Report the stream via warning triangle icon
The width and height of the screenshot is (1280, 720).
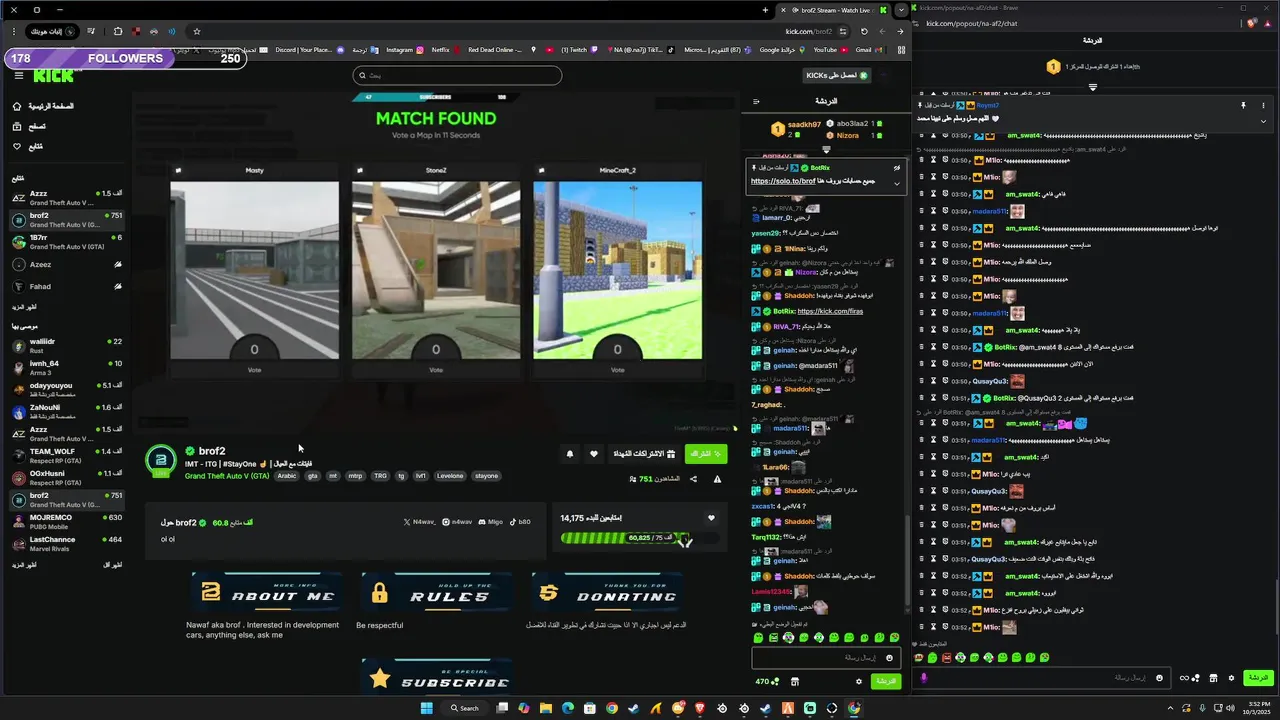coord(717,479)
